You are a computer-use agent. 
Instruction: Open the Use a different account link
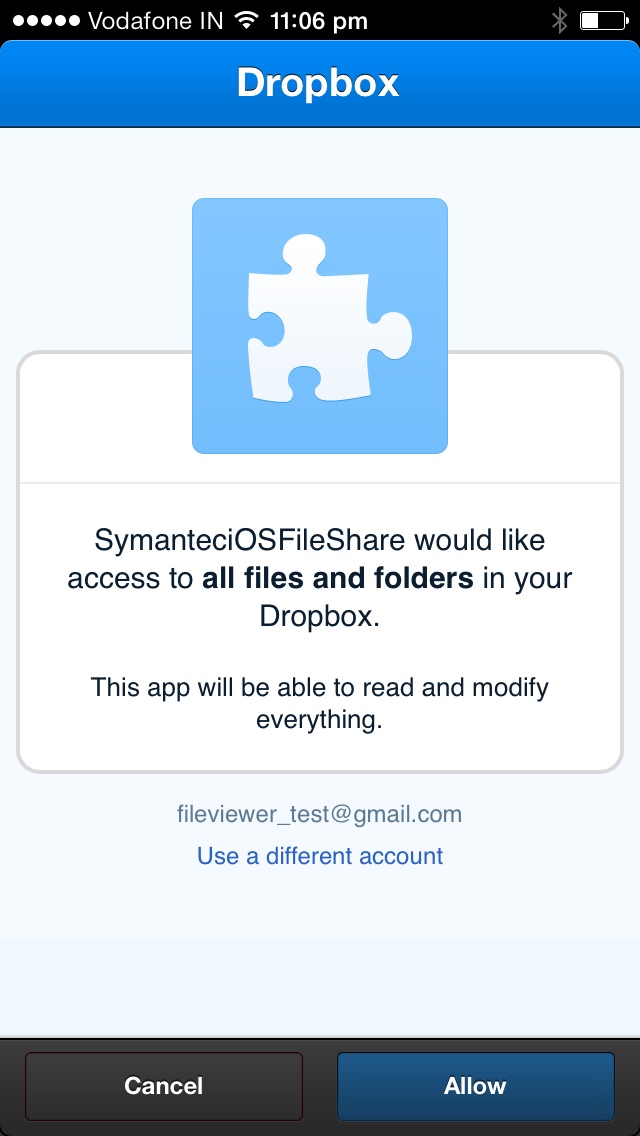click(x=320, y=856)
